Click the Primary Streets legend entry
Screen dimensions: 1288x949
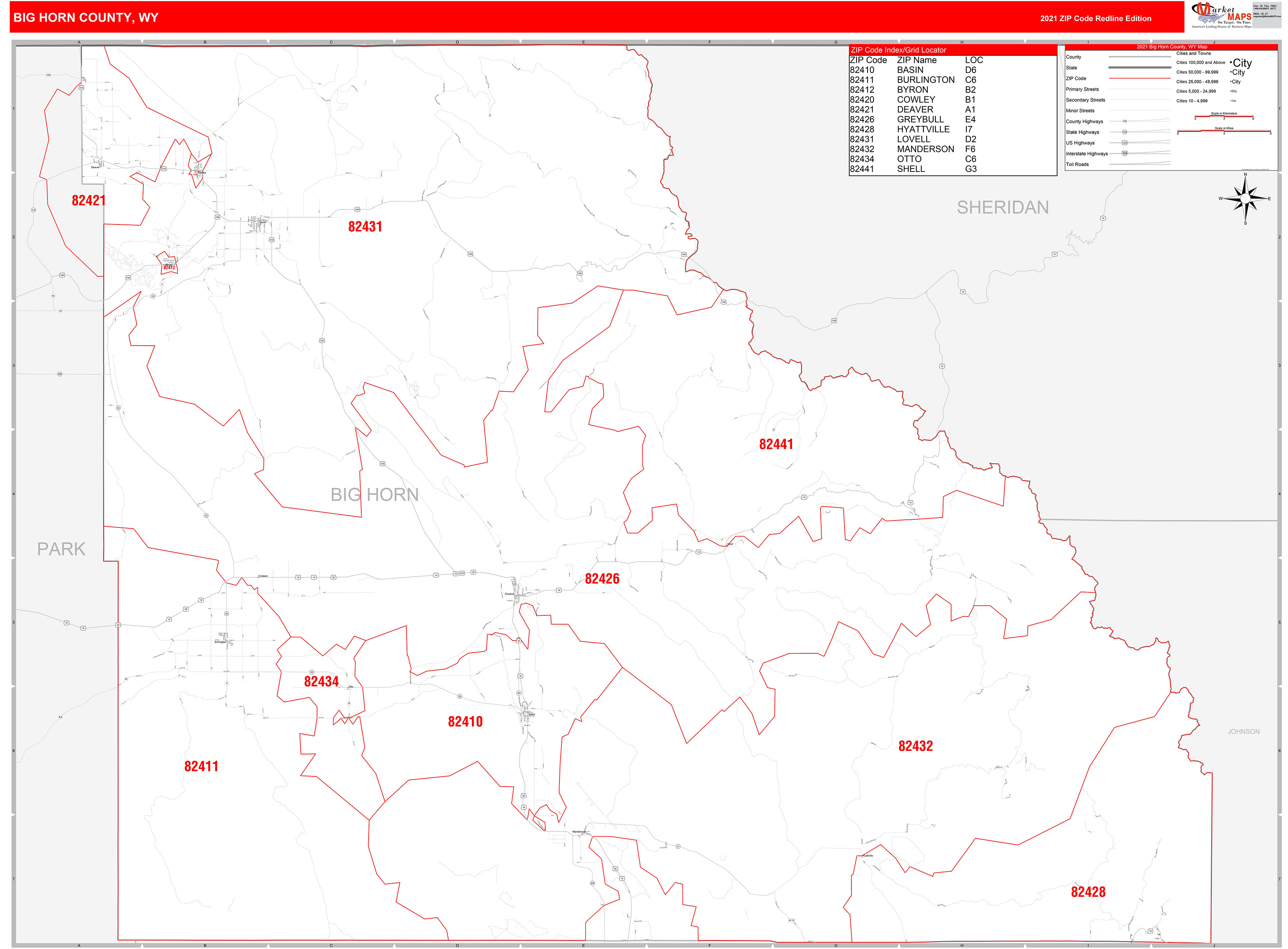click(x=1082, y=89)
